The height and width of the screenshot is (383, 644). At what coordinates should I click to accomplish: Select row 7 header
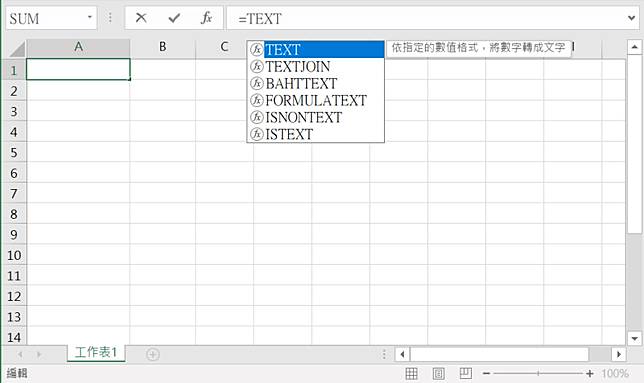tap(14, 193)
